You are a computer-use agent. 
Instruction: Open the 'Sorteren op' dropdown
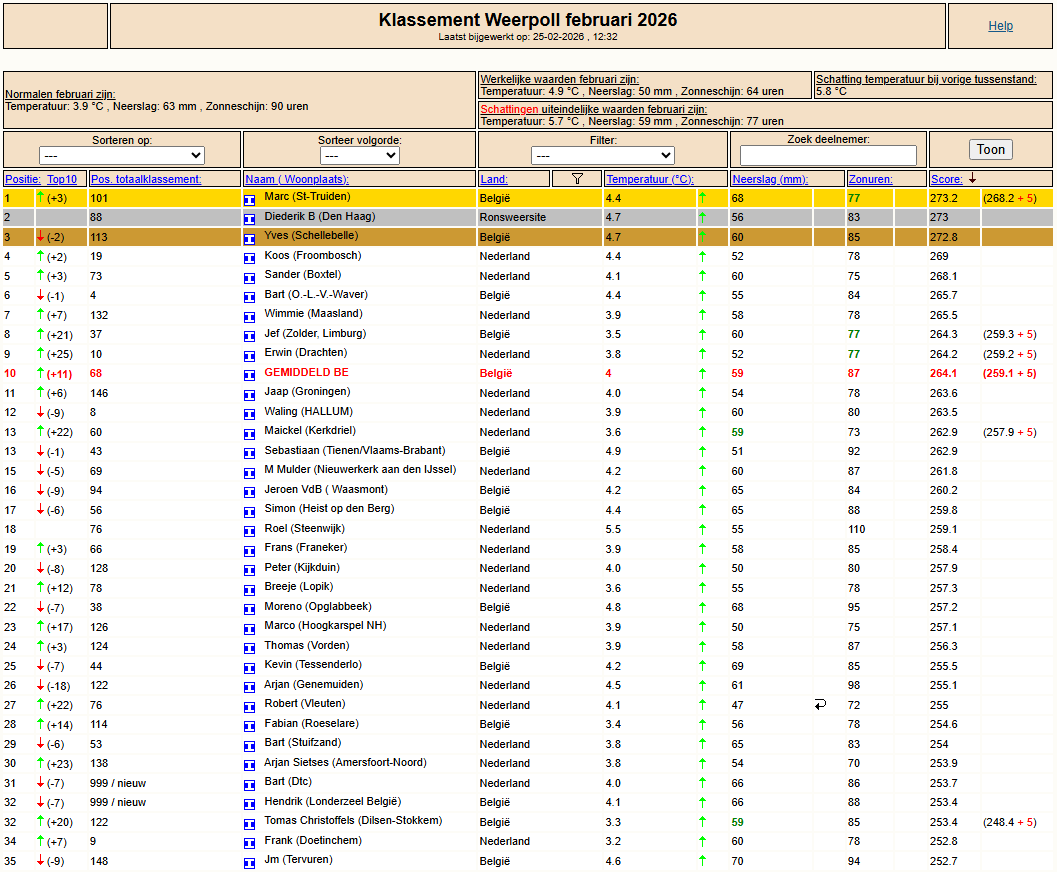pyautogui.click(x=122, y=156)
